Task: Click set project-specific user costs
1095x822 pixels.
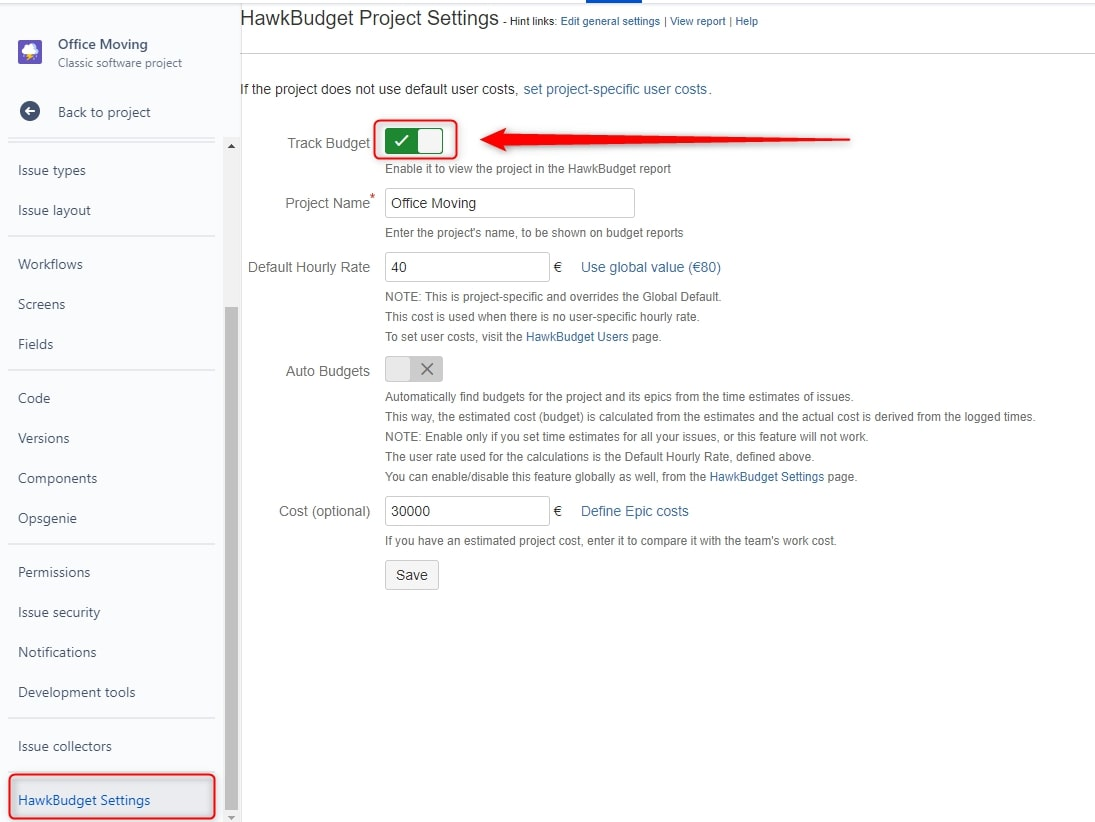Action: [616, 88]
